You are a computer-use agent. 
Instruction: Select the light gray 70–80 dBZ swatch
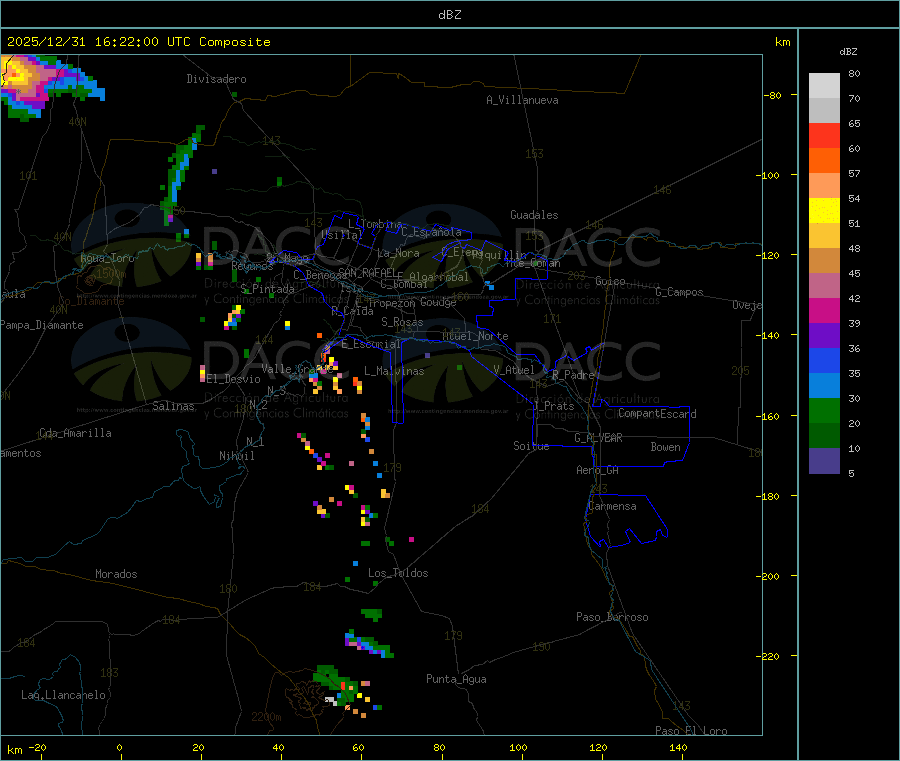[824, 86]
